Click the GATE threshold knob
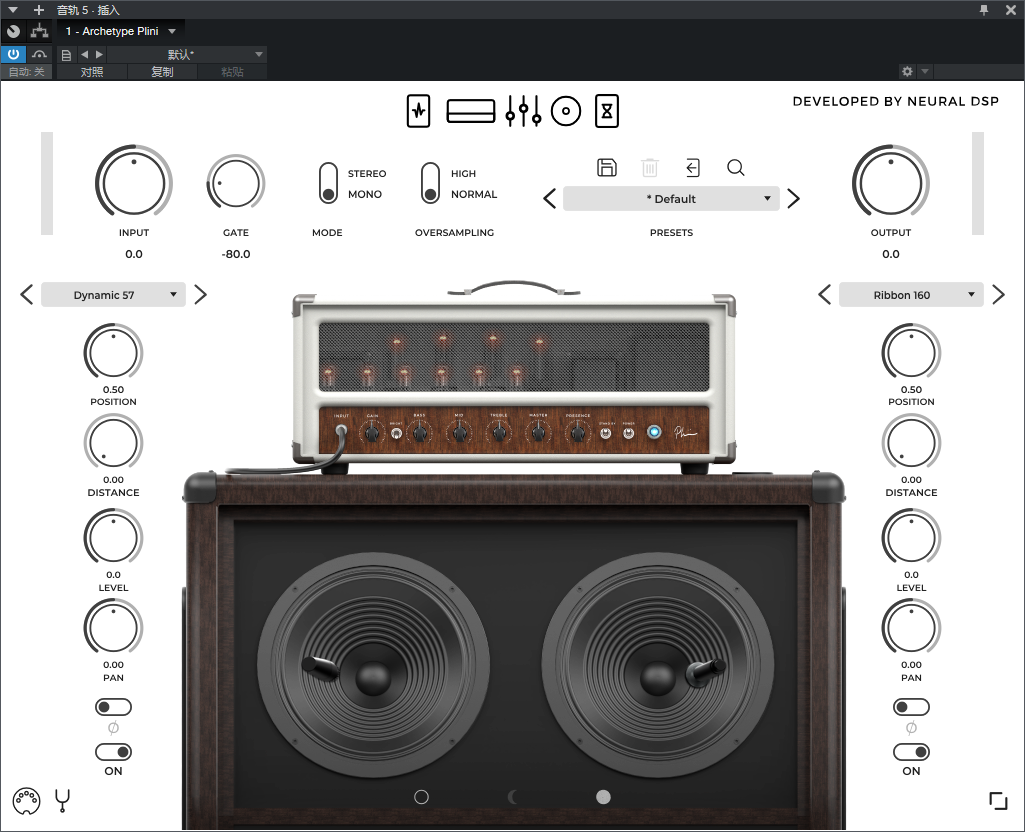This screenshot has width=1025, height=832. [235, 184]
